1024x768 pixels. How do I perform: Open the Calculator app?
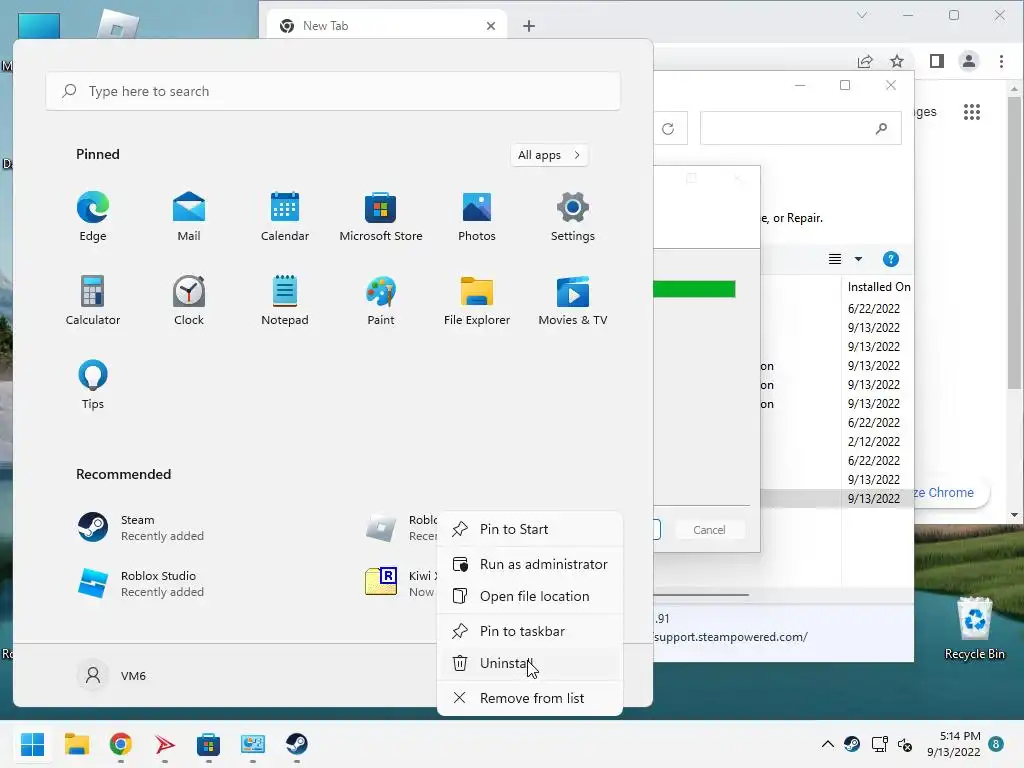tap(93, 300)
